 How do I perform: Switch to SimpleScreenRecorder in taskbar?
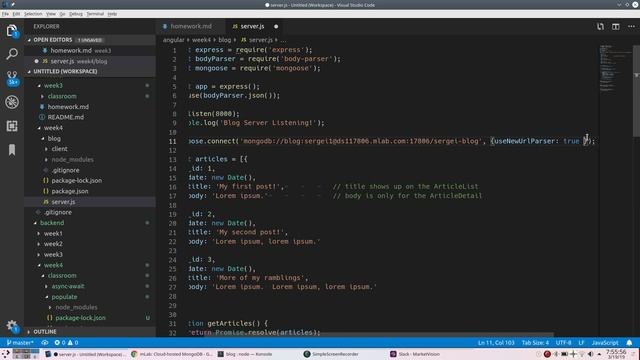pyautogui.click(x=331, y=354)
